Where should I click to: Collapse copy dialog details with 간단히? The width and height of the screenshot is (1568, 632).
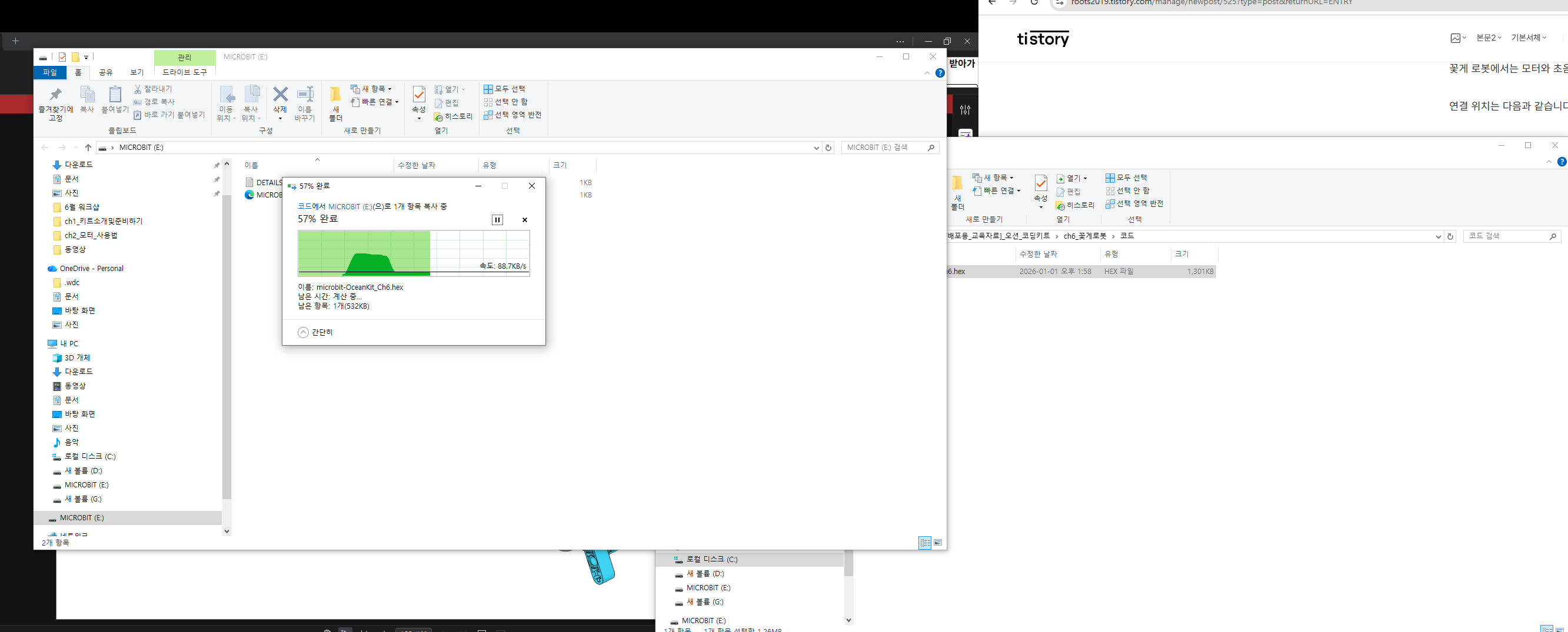315,332
